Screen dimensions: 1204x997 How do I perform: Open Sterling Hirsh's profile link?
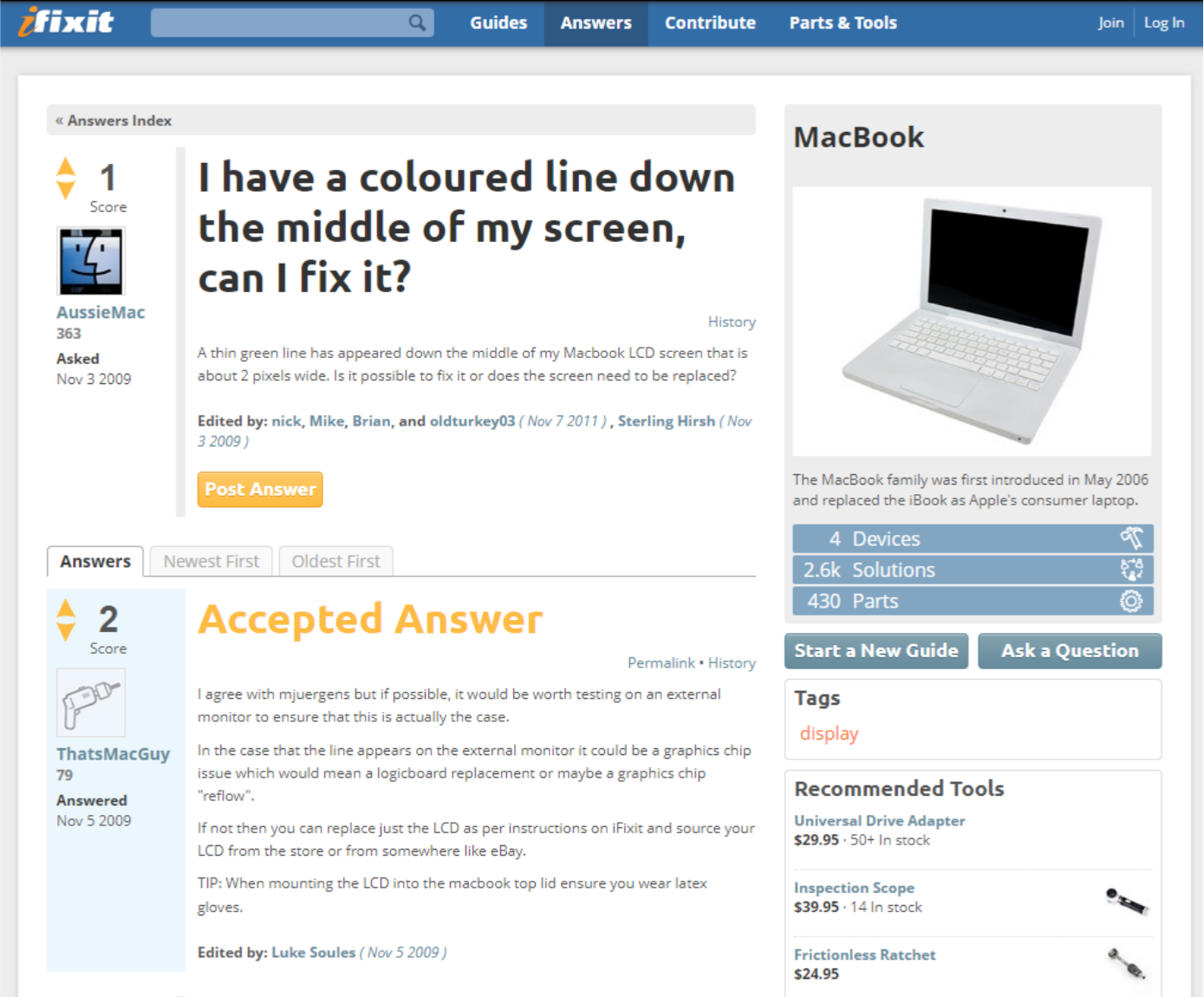tap(667, 420)
